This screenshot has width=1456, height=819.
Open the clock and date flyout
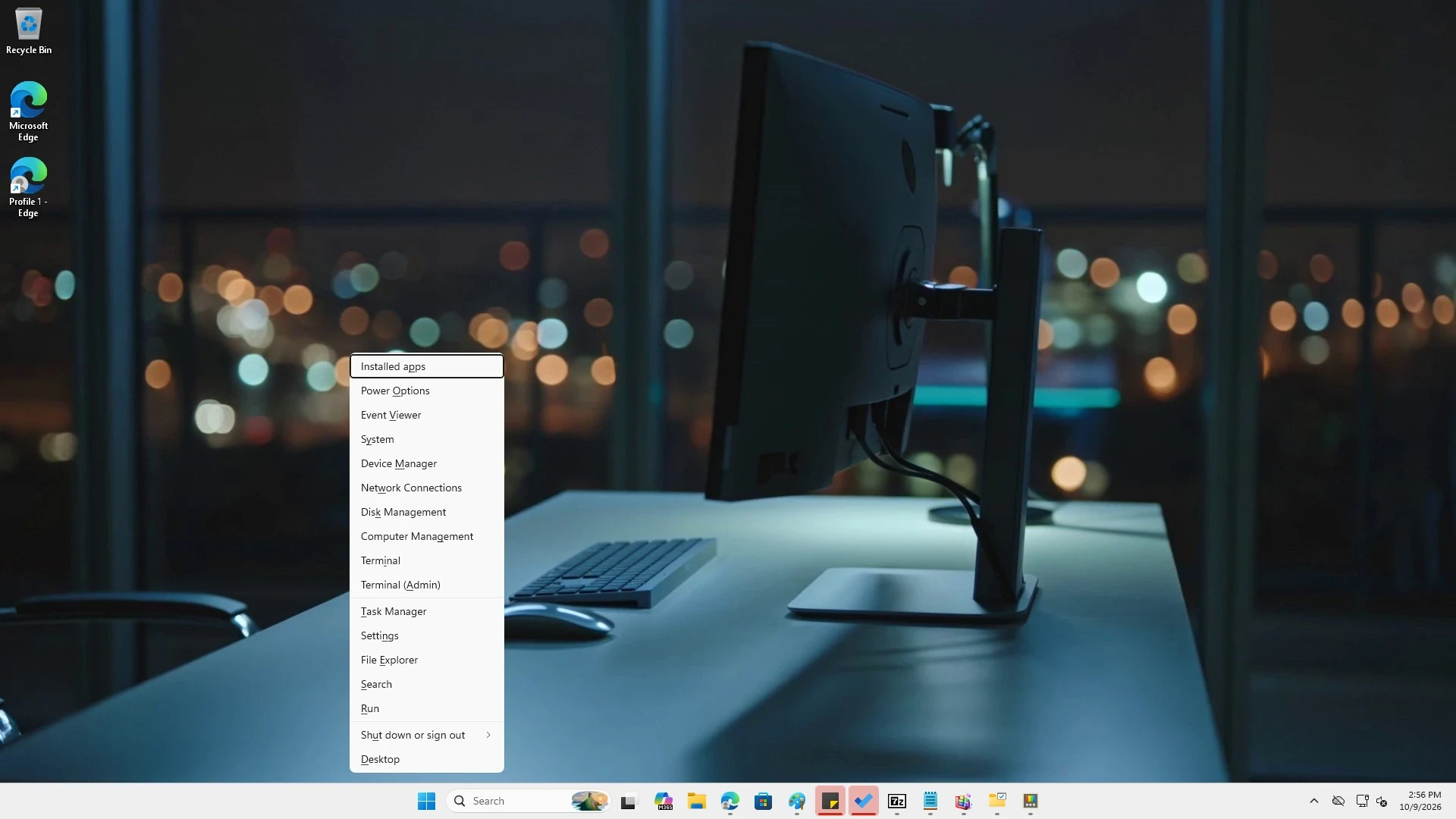click(1420, 801)
